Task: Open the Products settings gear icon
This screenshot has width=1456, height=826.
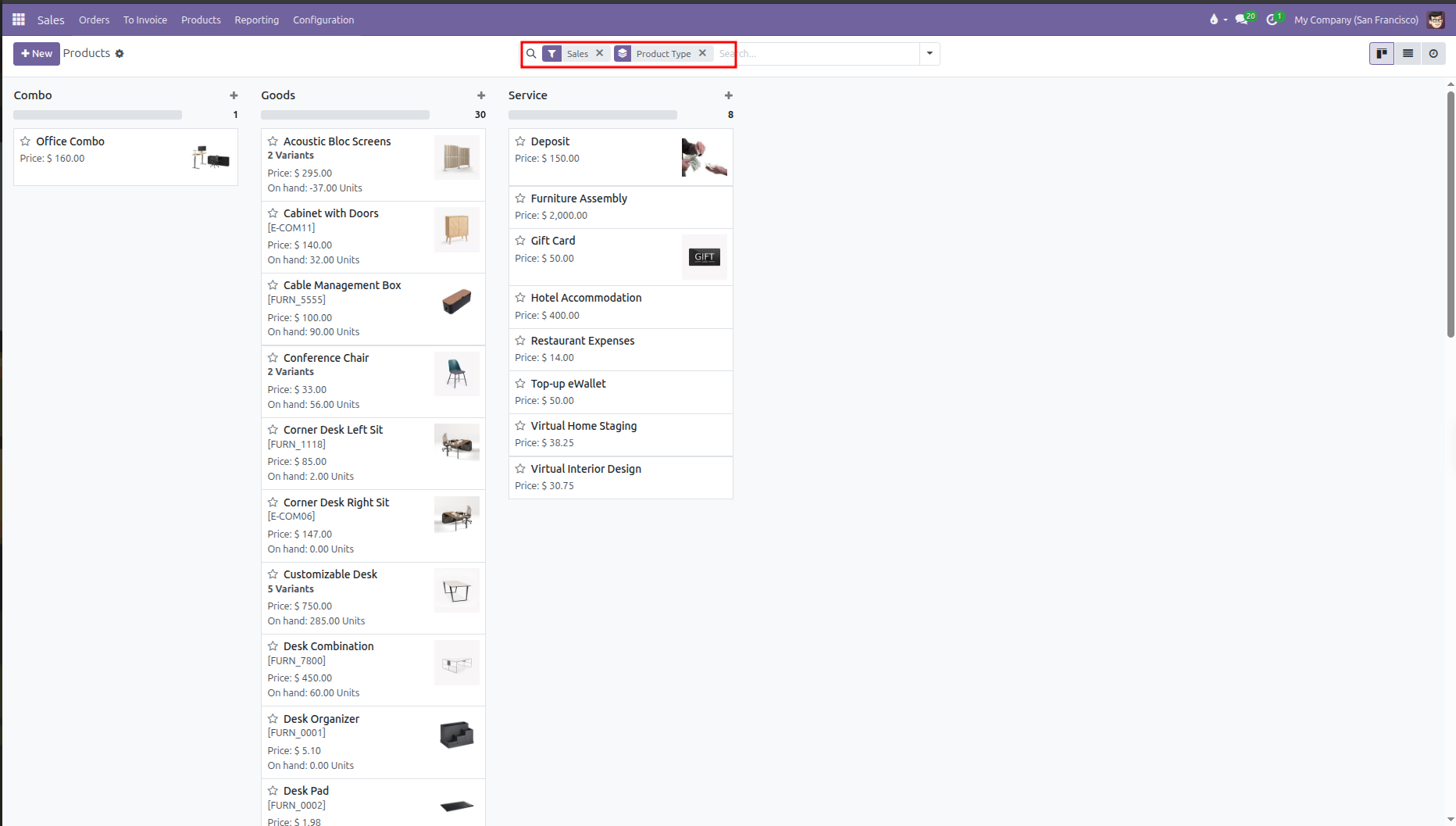Action: point(120,54)
